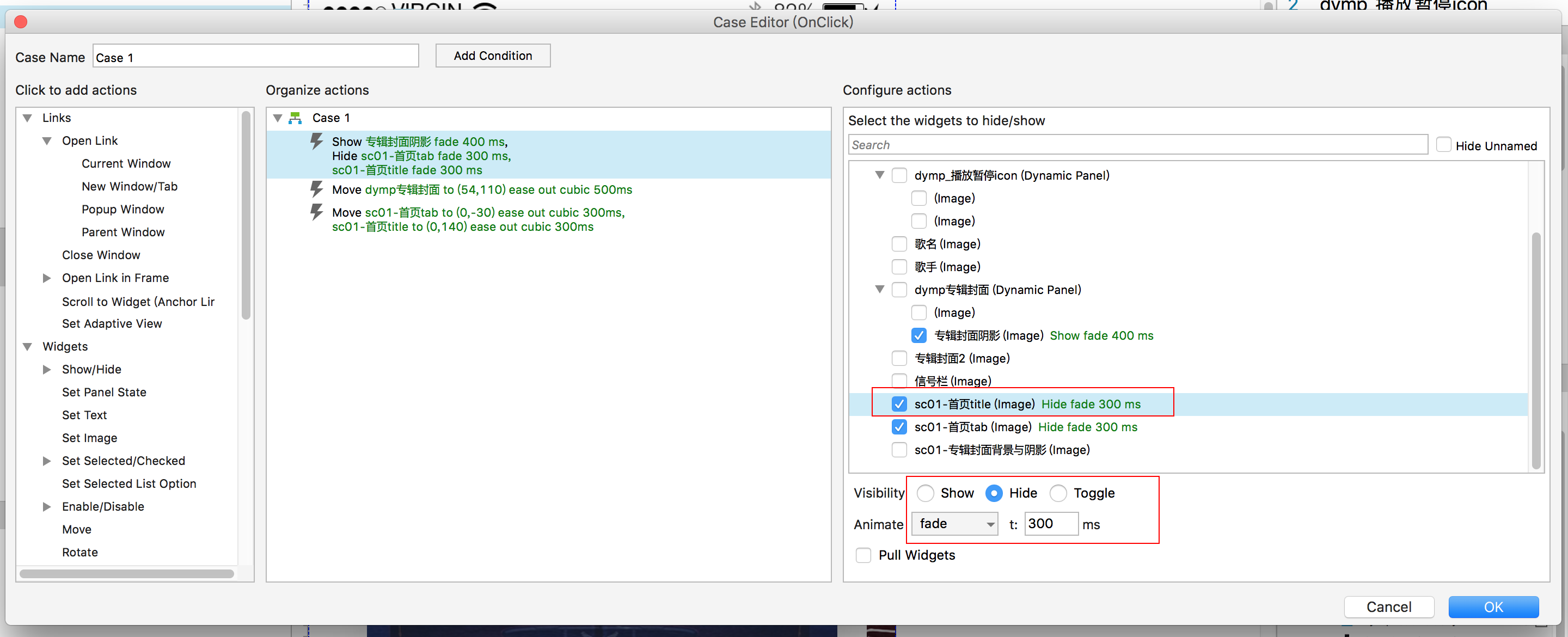Add the Set Panel State action
Image resolution: width=1568 pixels, height=637 pixels.
[x=103, y=393]
